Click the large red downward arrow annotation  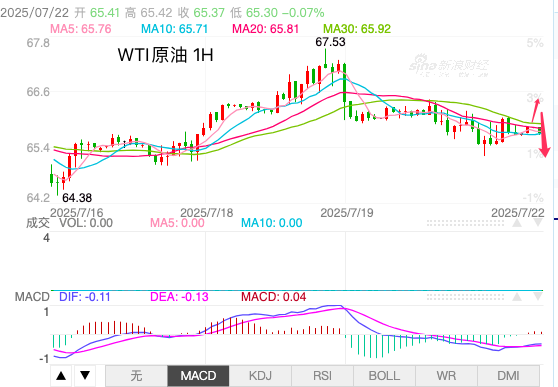coord(544,135)
